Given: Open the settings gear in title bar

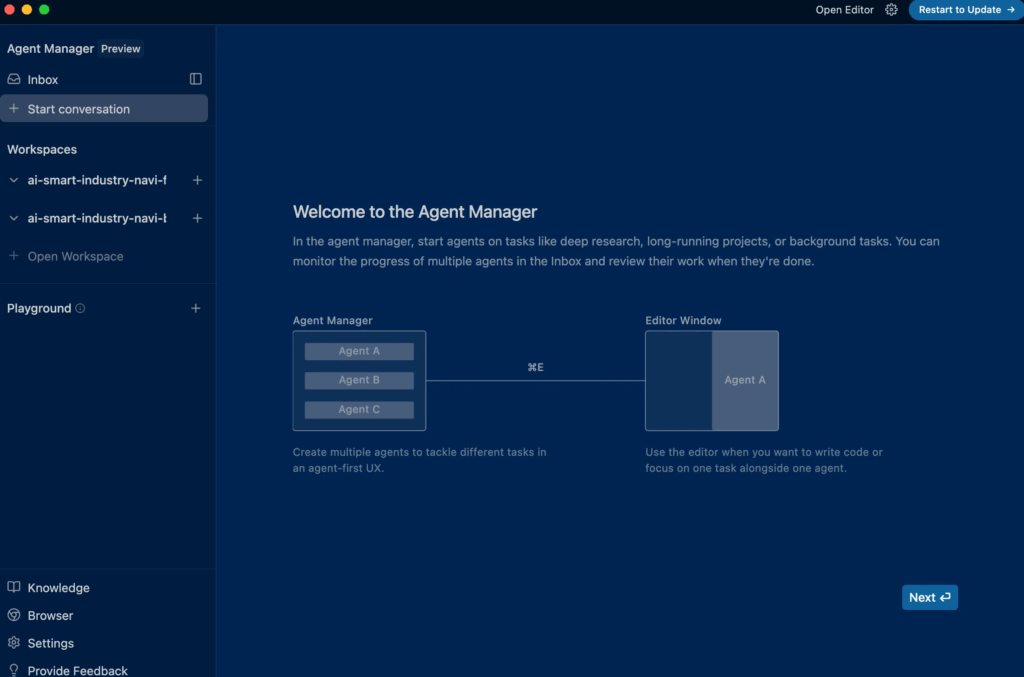Looking at the screenshot, I should 892,10.
